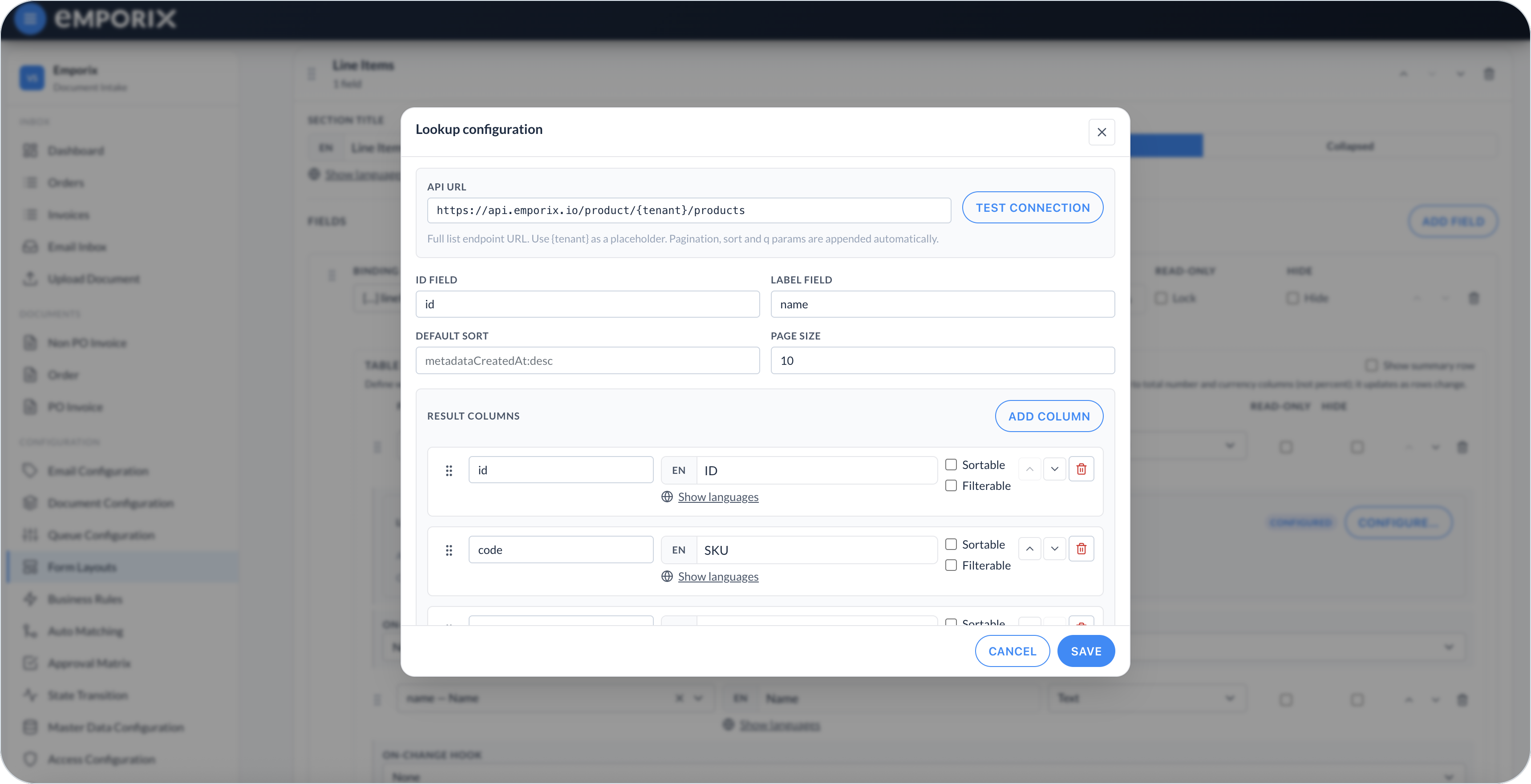Show languages for the SKU column

coord(718,577)
